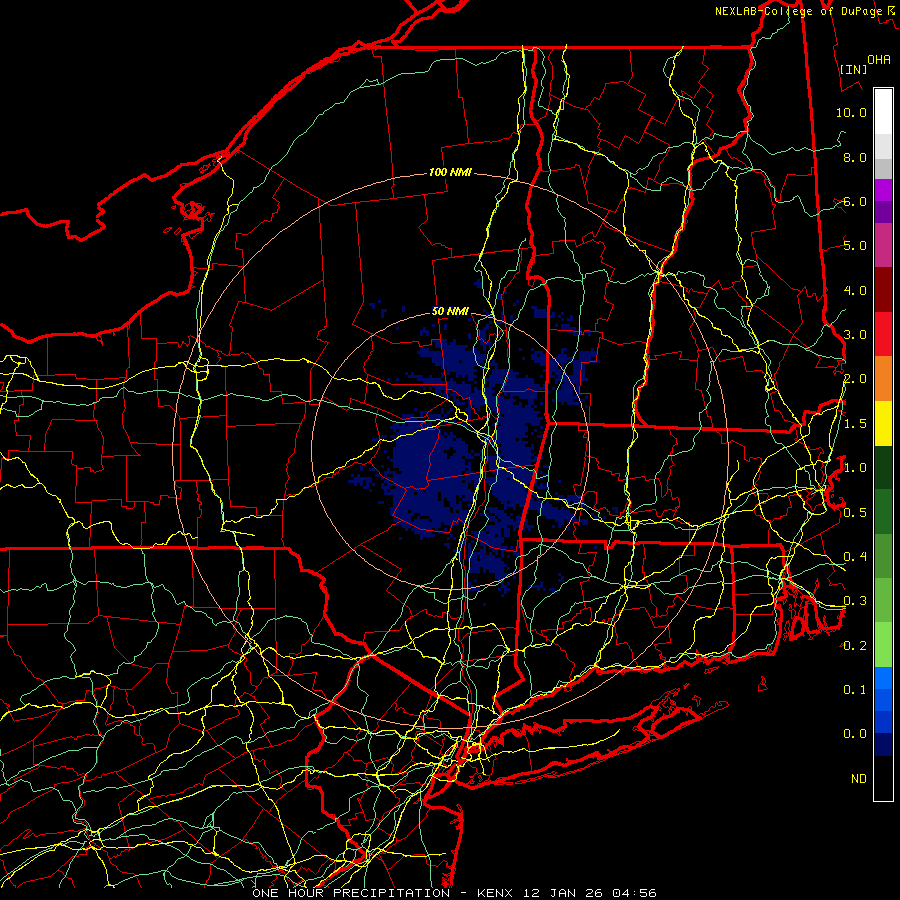
Task: Click the '1.0' legend value
Action: pos(855,468)
